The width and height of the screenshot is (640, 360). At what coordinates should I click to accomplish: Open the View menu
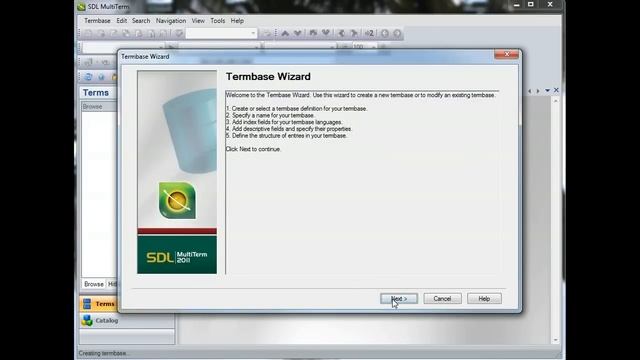click(x=198, y=20)
